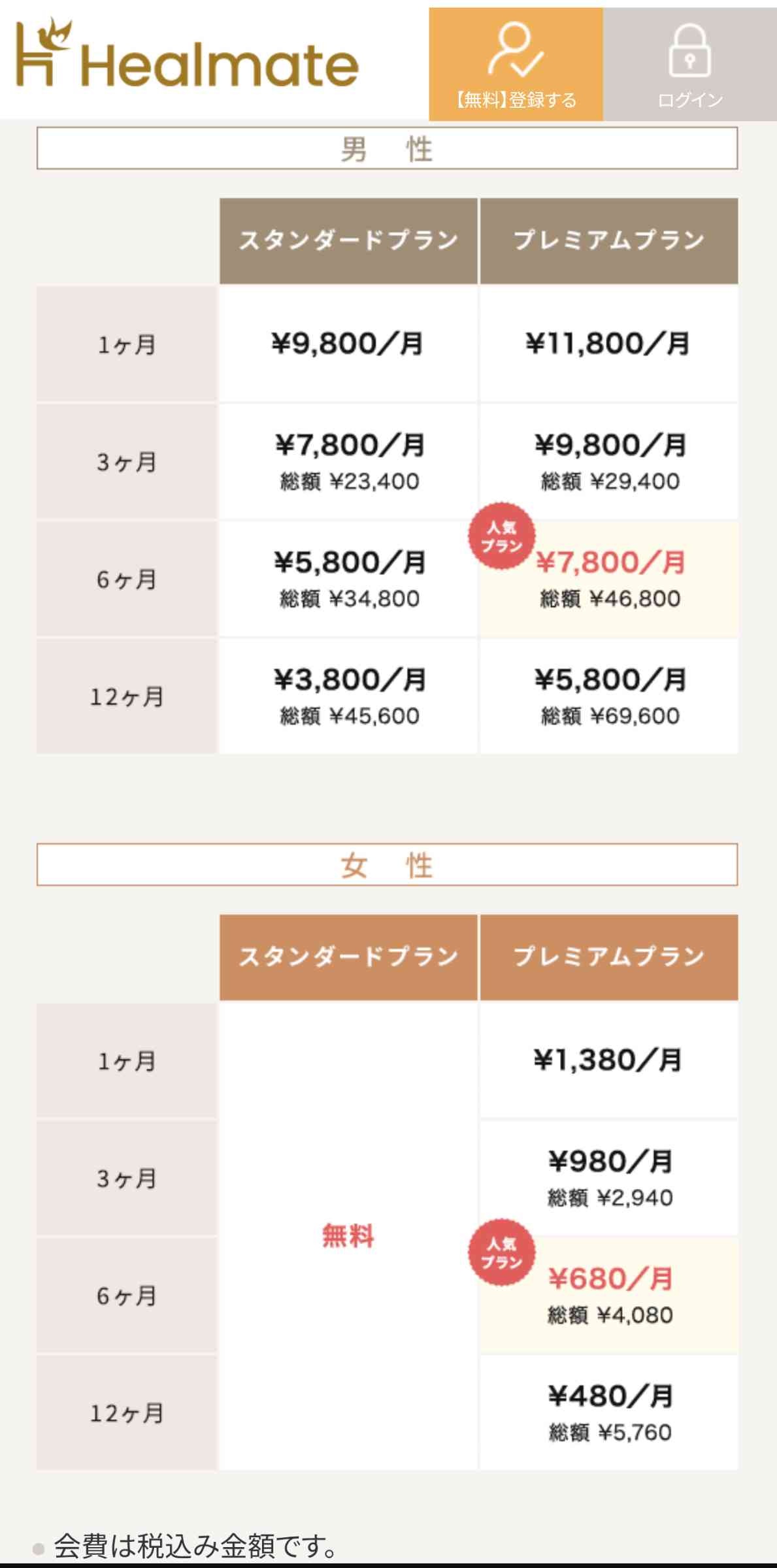This screenshot has height=1568, width=777.
Task: Select men's 1-month ¥9,800 standard price
Action: coord(348,344)
